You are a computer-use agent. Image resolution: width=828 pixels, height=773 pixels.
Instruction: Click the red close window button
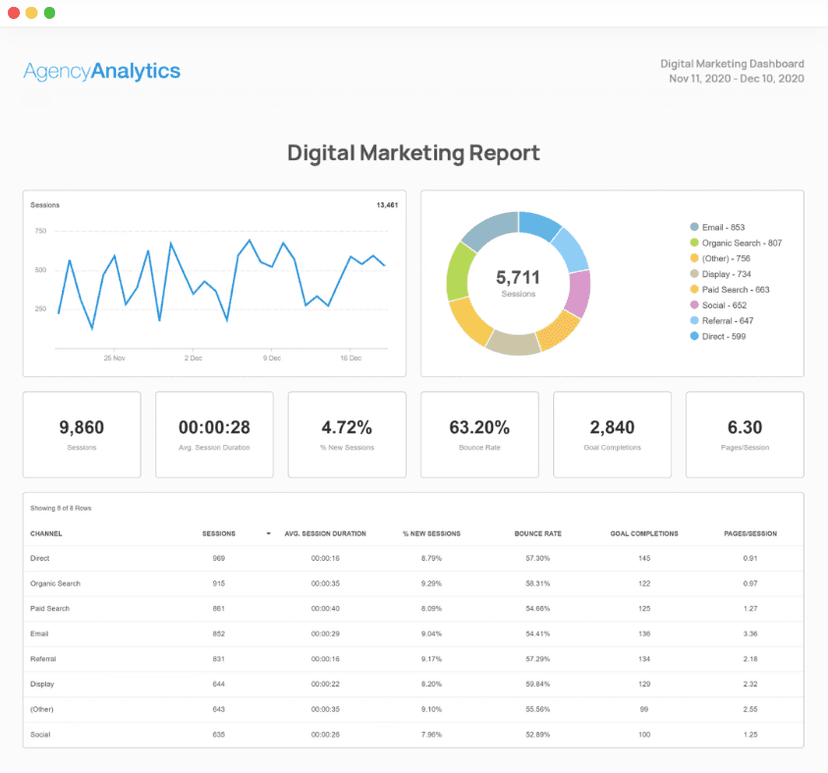(14, 13)
